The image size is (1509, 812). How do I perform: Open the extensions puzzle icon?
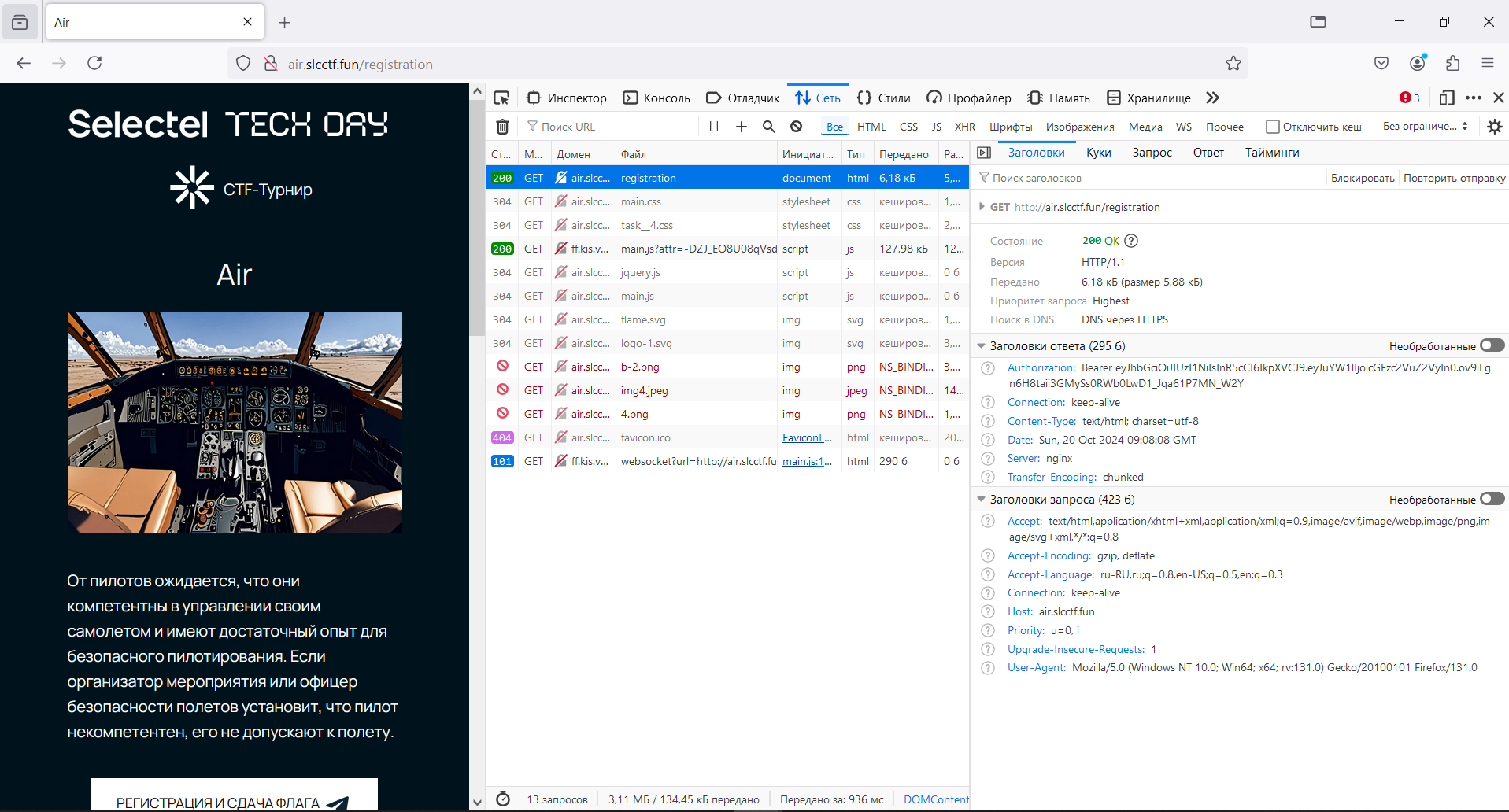pyautogui.click(x=1453, y=63)
